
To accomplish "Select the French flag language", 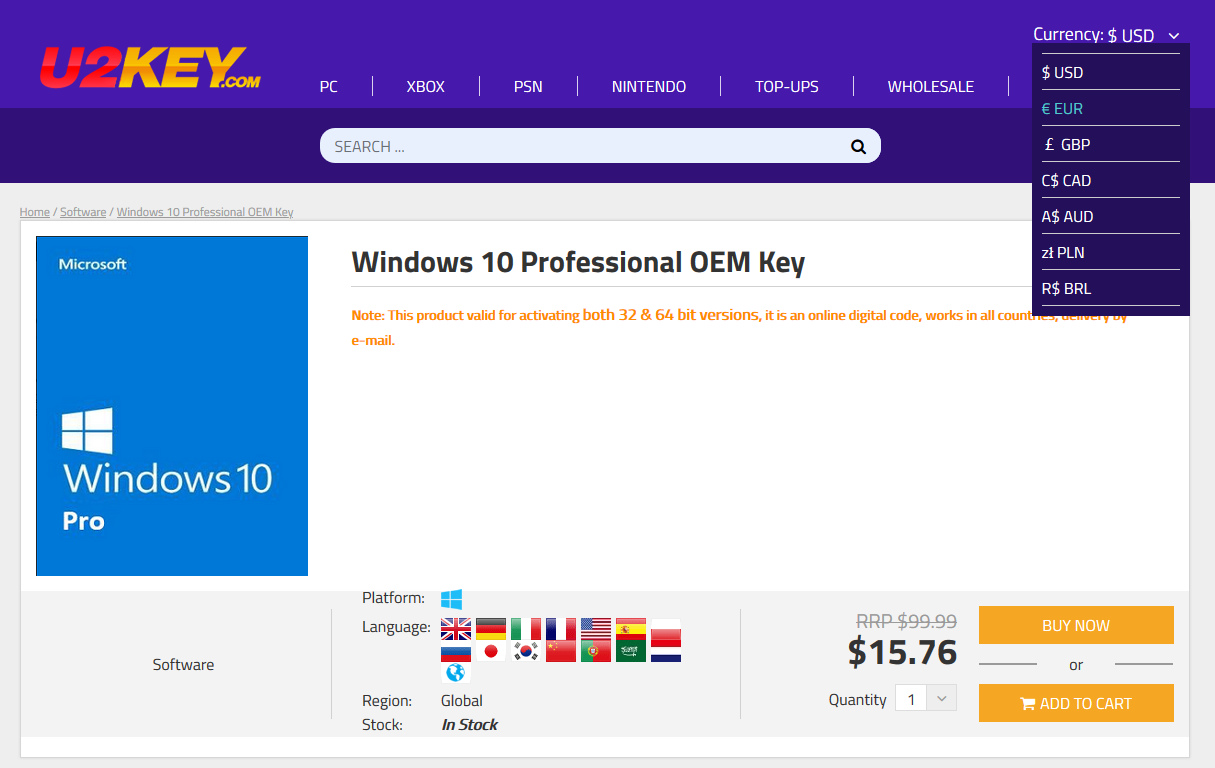I will pyautogui.click(x=561, y=629).
